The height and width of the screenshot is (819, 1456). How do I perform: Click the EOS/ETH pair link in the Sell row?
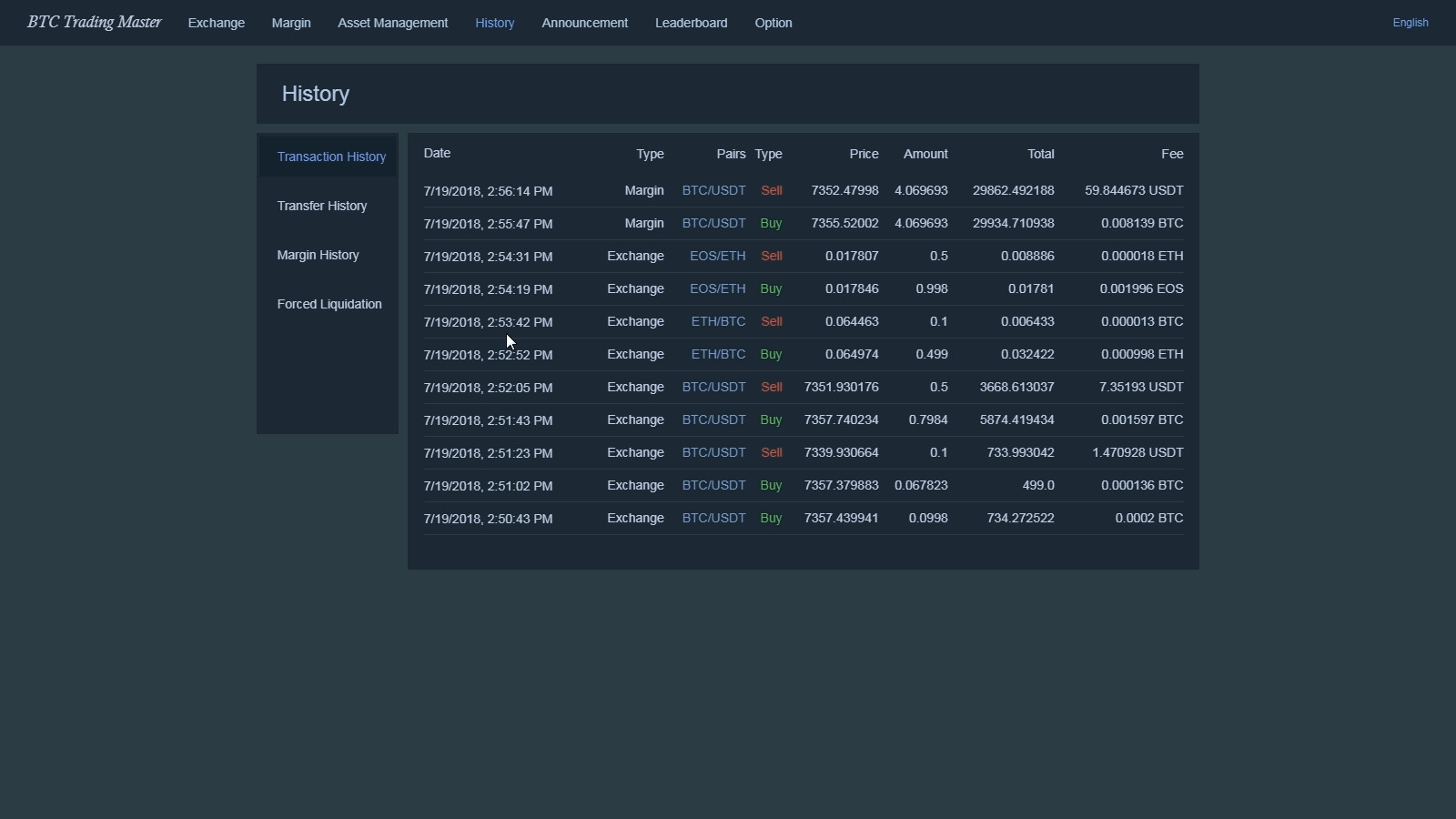point(717,256)
